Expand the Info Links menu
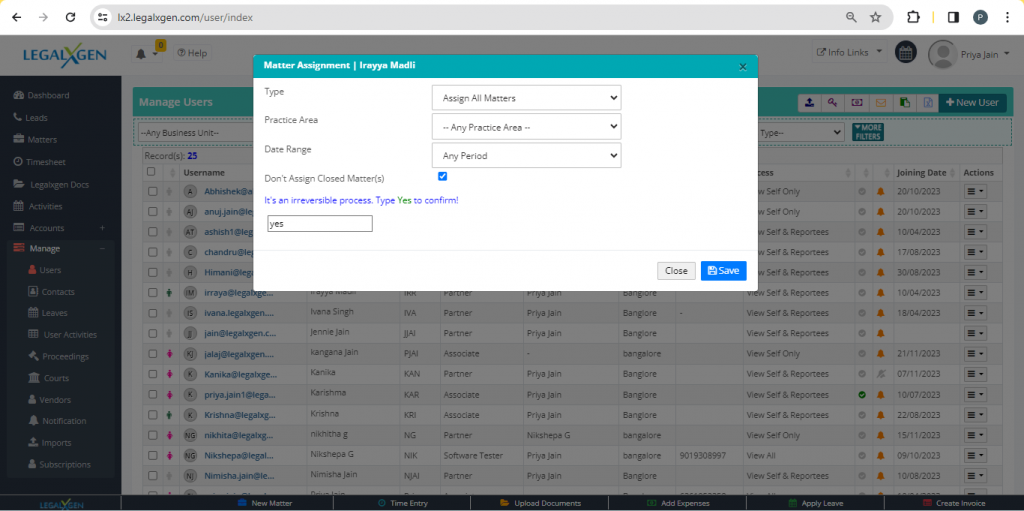This screenshot has height=511, width=1024. point(848,52)
